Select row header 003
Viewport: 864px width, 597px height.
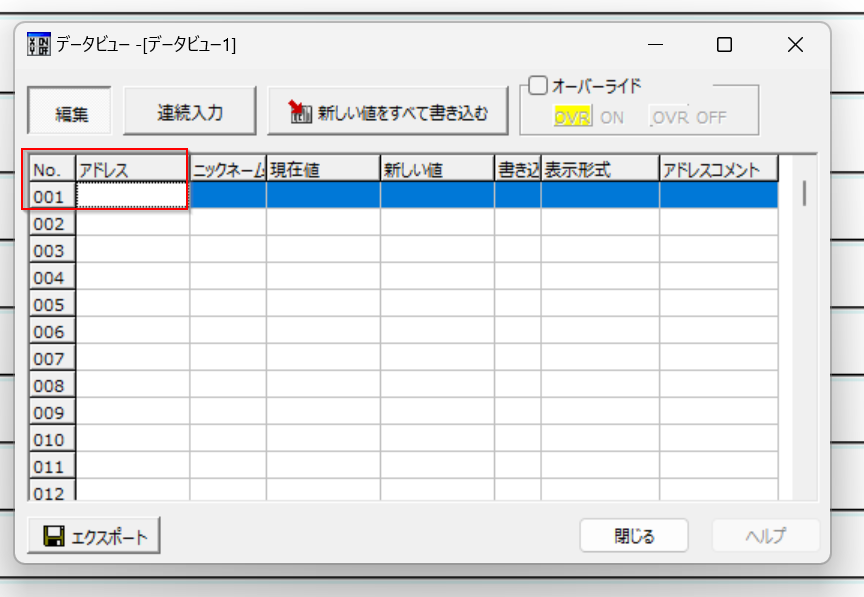click(x=52, y=250)
